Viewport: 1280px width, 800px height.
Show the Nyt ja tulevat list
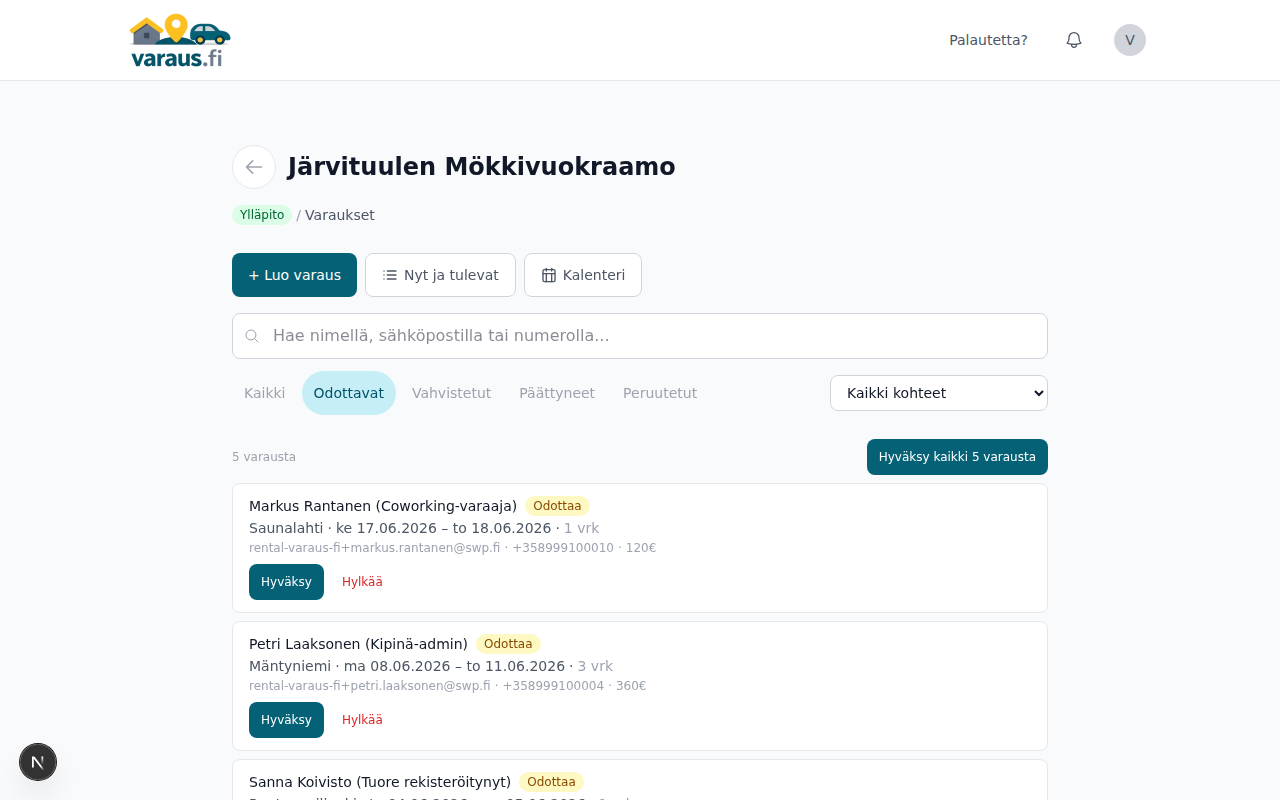click(440, 275)
